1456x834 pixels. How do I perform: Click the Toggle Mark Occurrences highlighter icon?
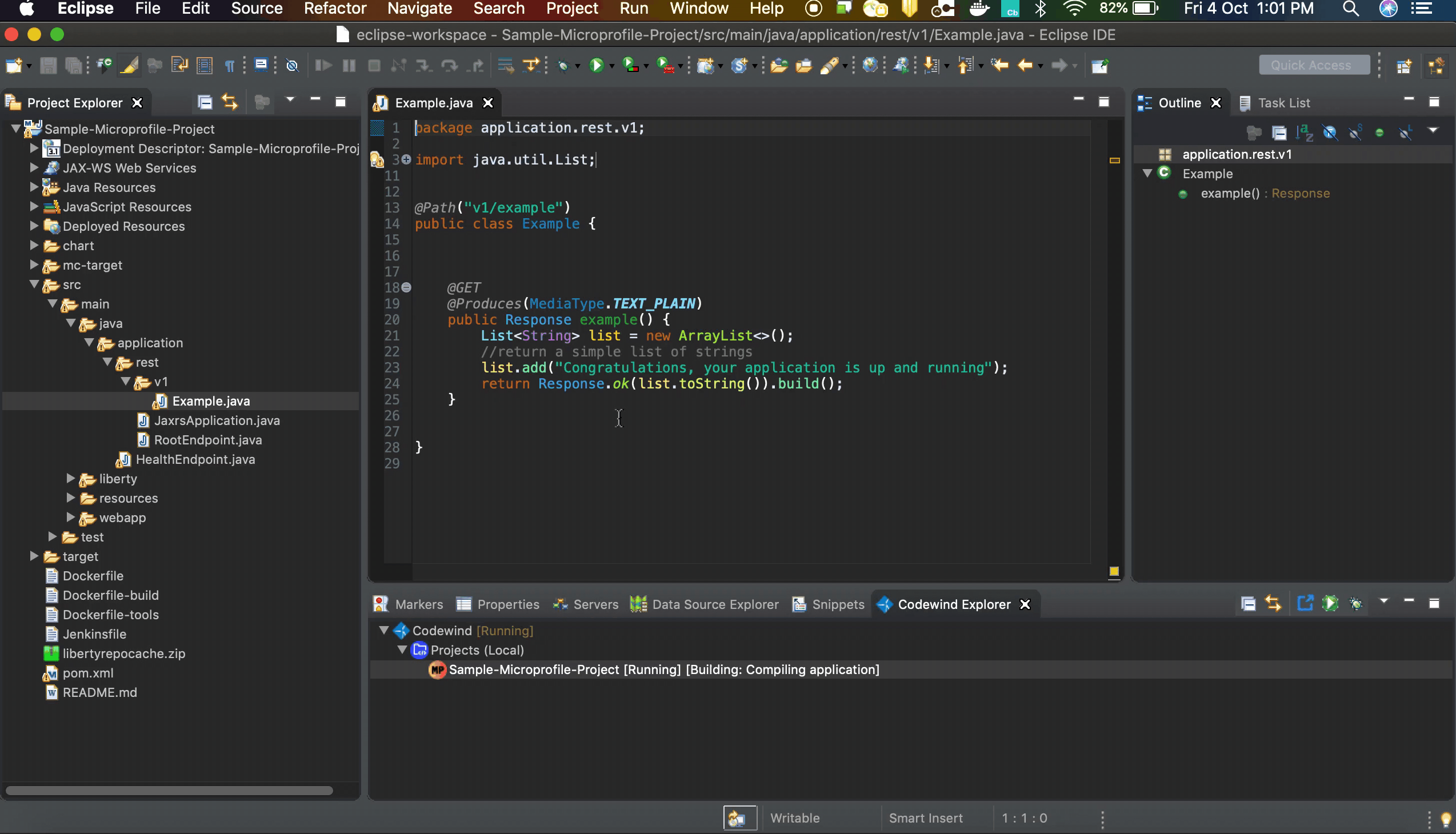pyautogui.click(x=130, y=65)
